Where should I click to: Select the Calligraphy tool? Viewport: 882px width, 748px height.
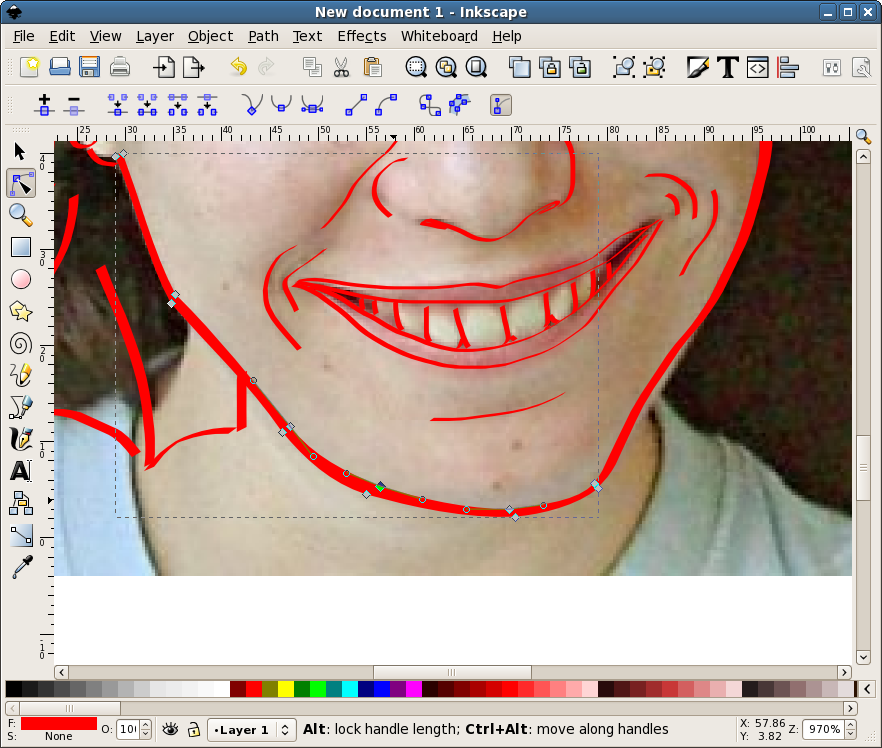[x=20, y=439]
